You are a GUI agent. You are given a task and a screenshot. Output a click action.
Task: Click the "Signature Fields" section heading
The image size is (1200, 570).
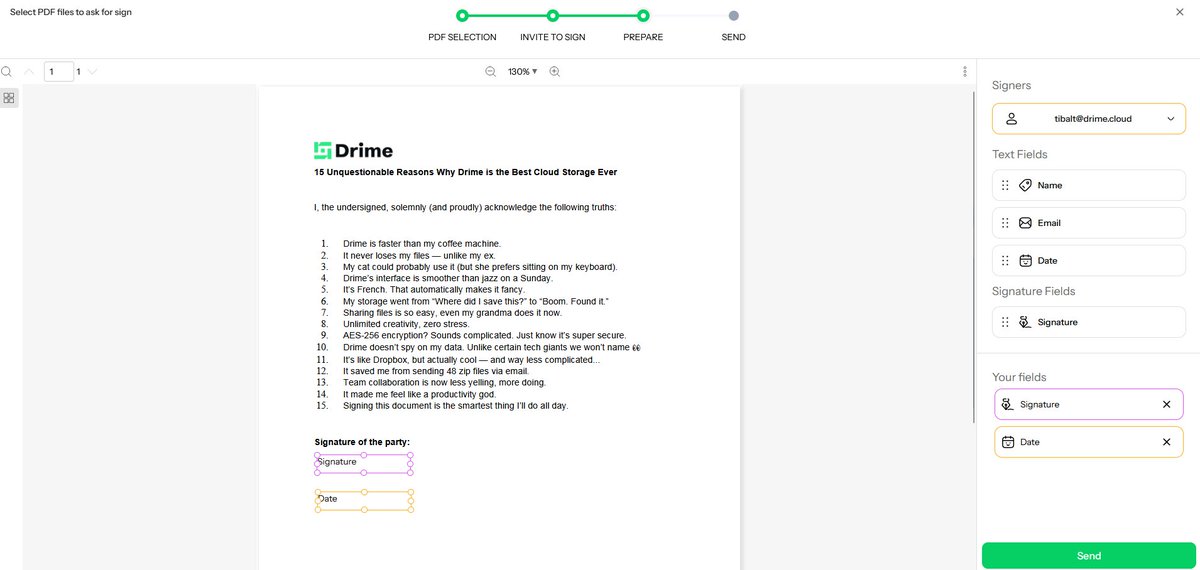(x=1034, y=291)
